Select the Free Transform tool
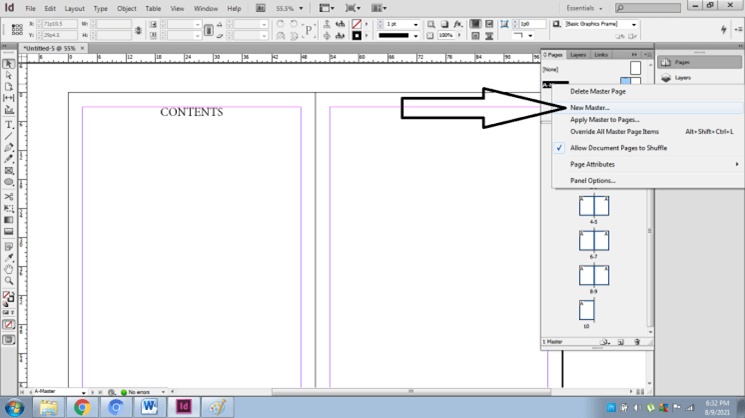This screenshot has width=745, height=418. [9, 209]
